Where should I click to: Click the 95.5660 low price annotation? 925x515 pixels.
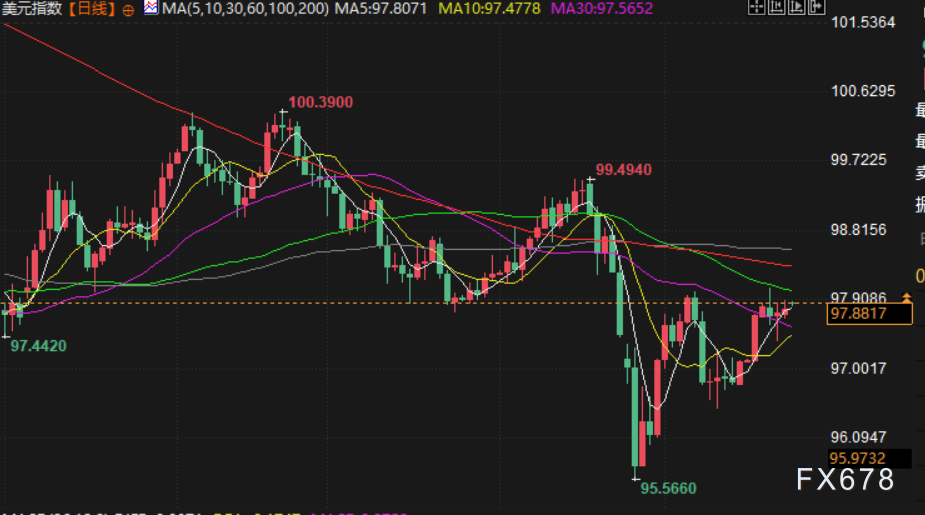click(x=668, y=488)
